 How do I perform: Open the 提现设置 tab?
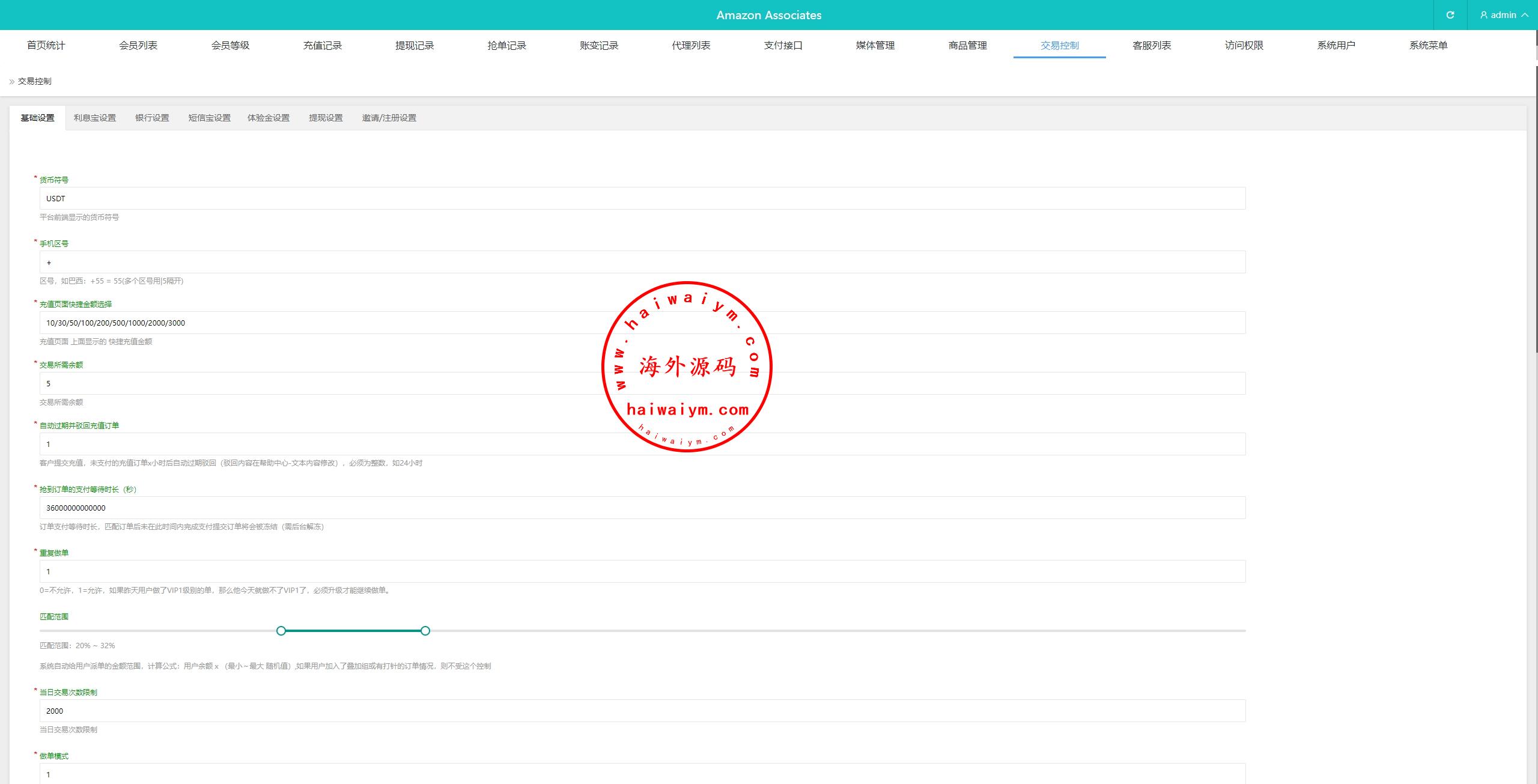[x=326, y=118]
